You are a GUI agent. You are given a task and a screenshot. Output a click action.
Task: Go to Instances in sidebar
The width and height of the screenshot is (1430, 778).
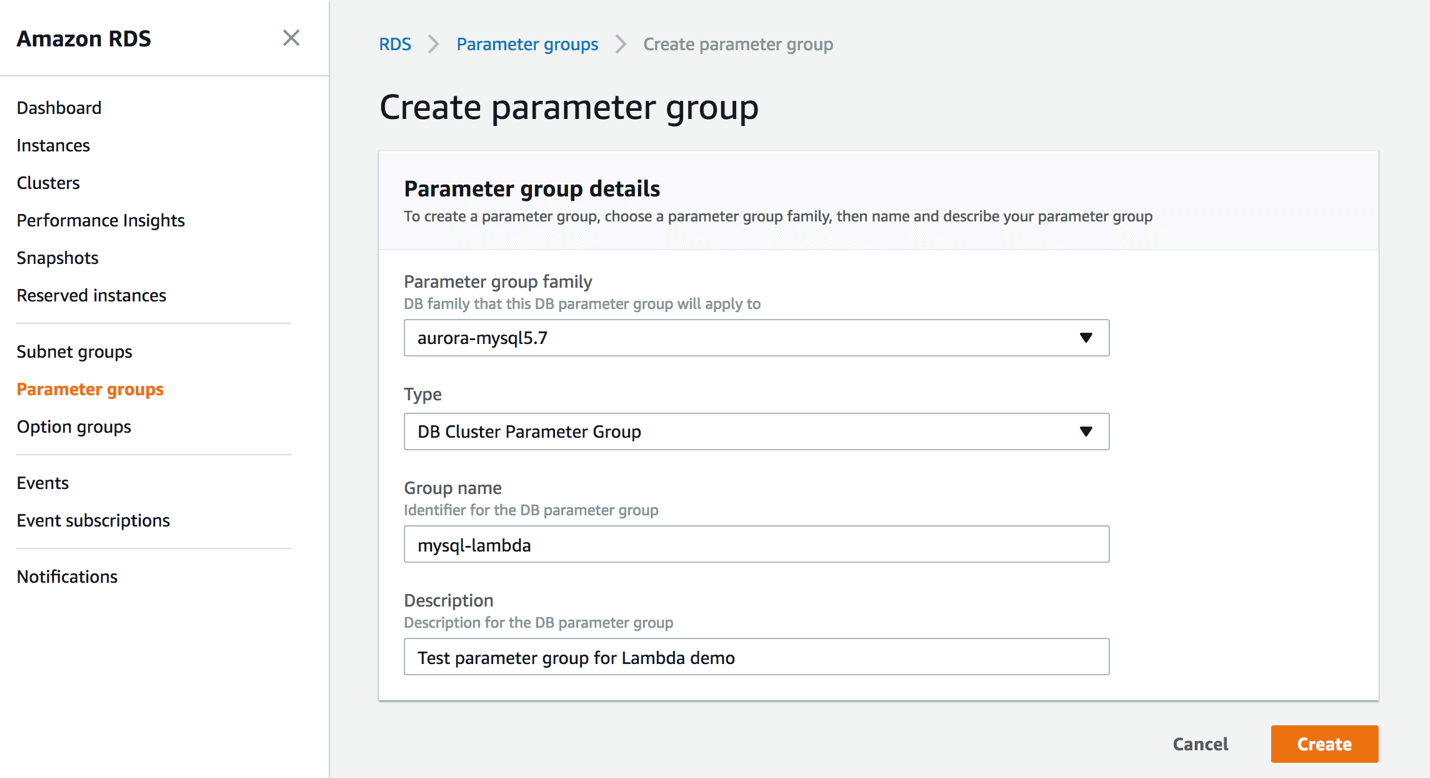53,145
